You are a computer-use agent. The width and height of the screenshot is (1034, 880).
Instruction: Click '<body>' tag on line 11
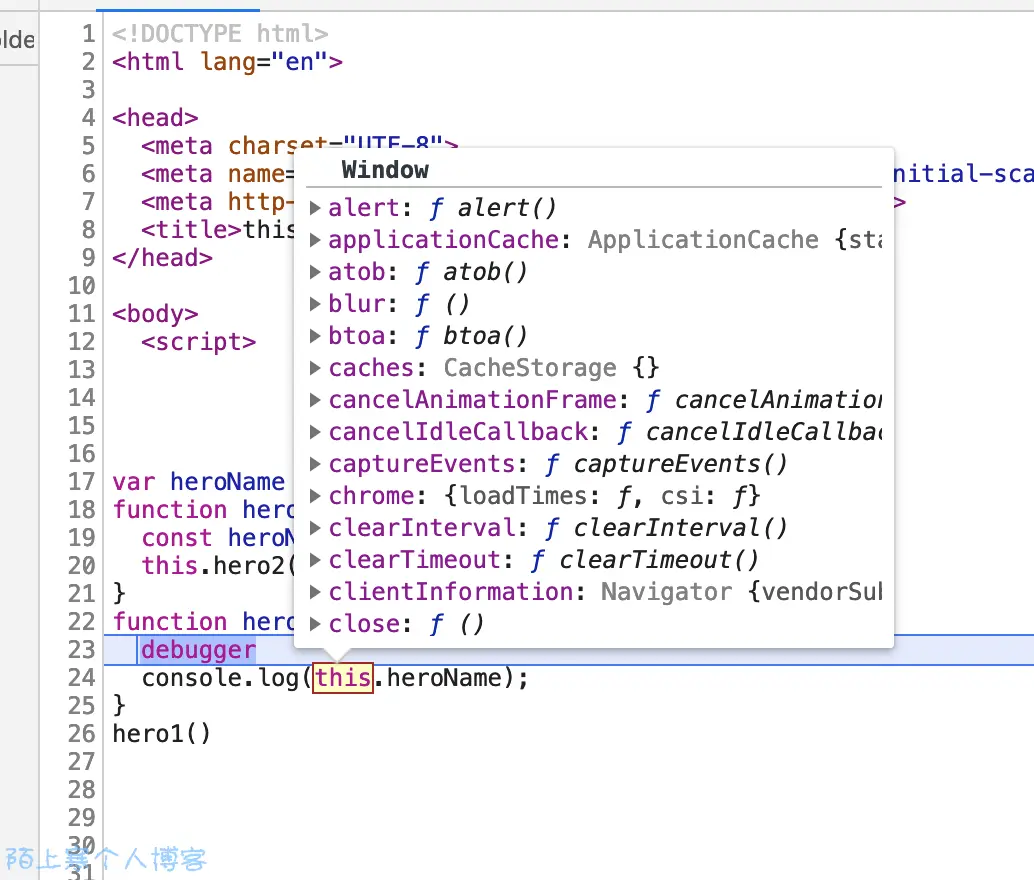pyautogui.click(x=155, y=314)
